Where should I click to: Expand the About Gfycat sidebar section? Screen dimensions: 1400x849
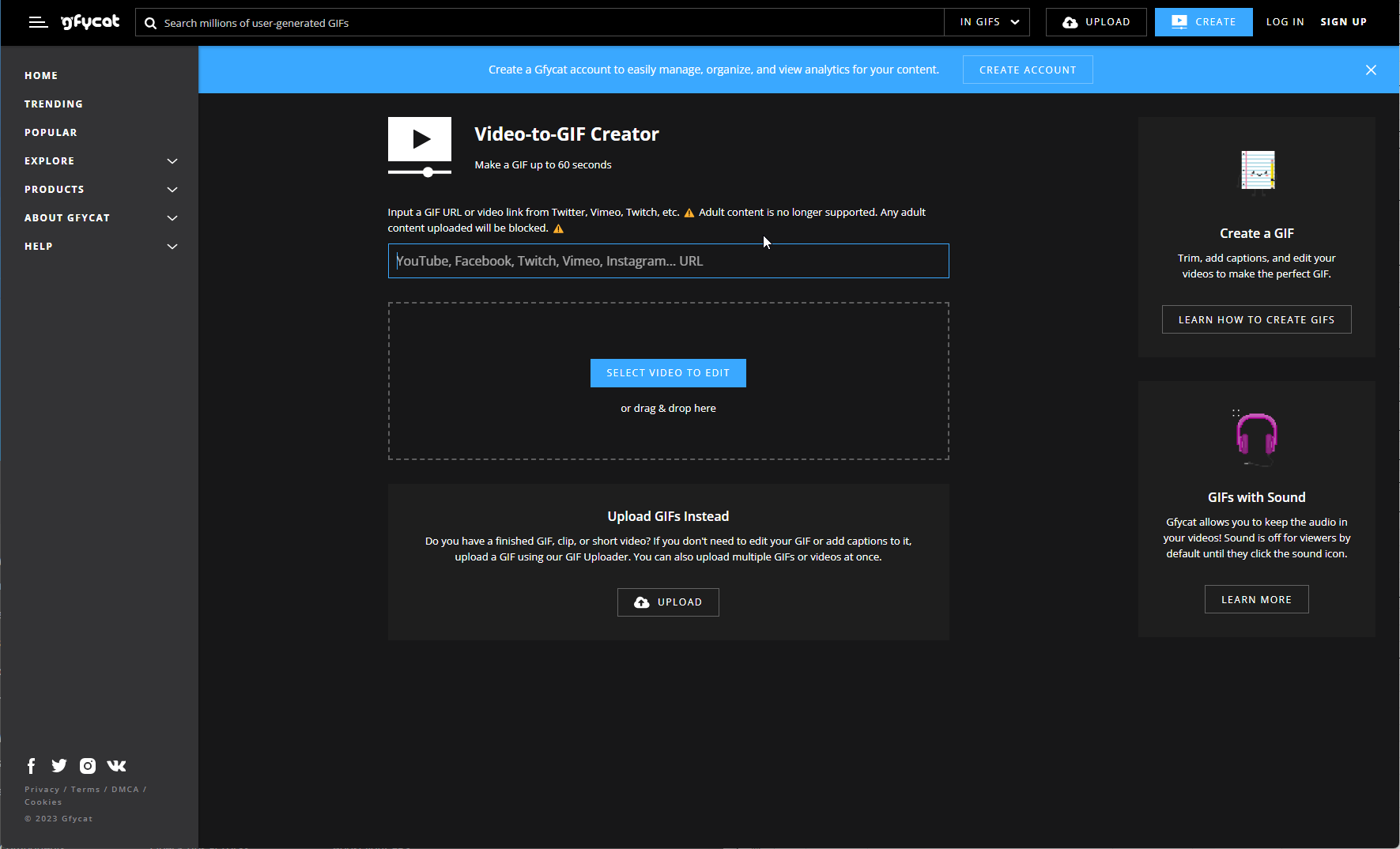pos(172,218)
